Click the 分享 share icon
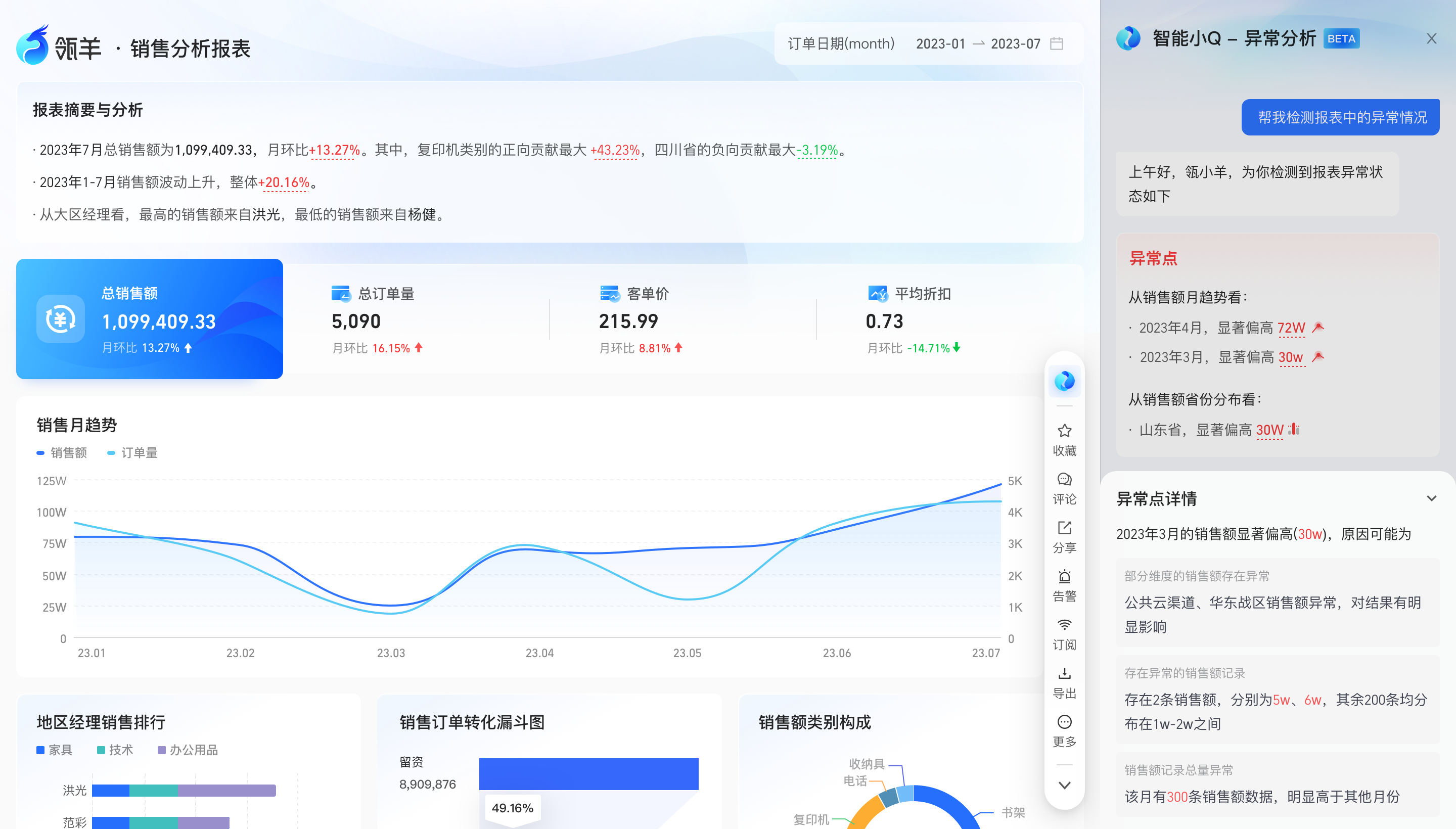1456x829 pixels. [x=1064, y=528]
